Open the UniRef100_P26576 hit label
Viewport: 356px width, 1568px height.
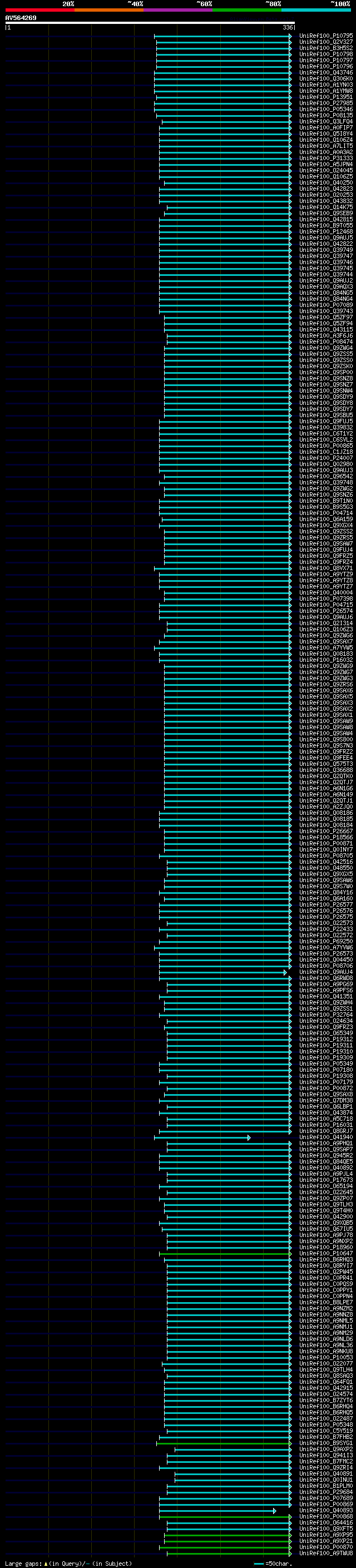click(x=325, y=911)
